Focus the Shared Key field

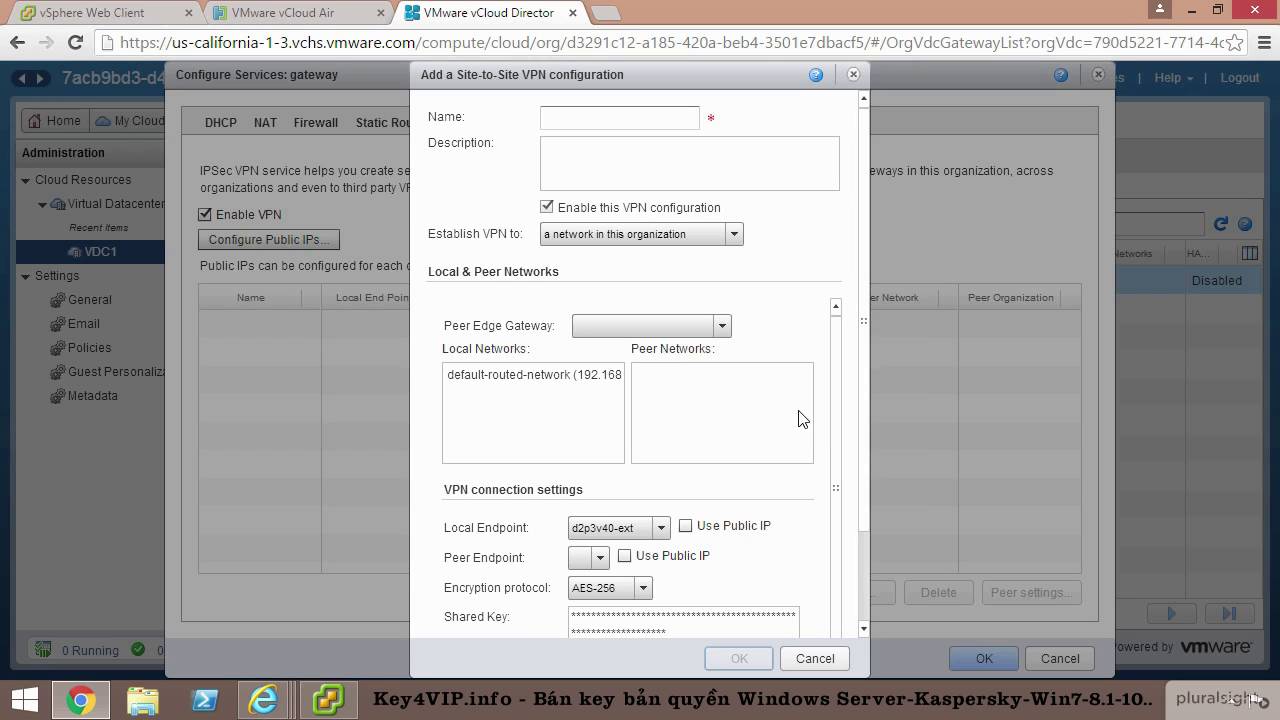(684, 623)
